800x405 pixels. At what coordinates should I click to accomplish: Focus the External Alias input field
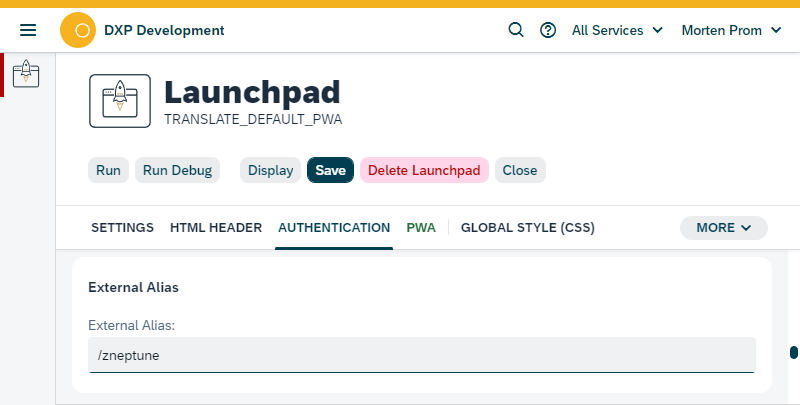(421, 355)
